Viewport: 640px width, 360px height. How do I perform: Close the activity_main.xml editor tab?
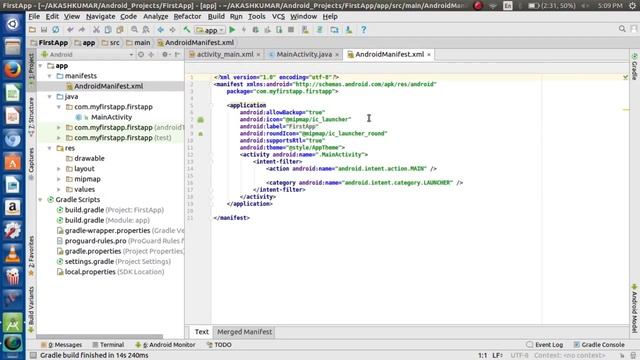coord(258,55)
